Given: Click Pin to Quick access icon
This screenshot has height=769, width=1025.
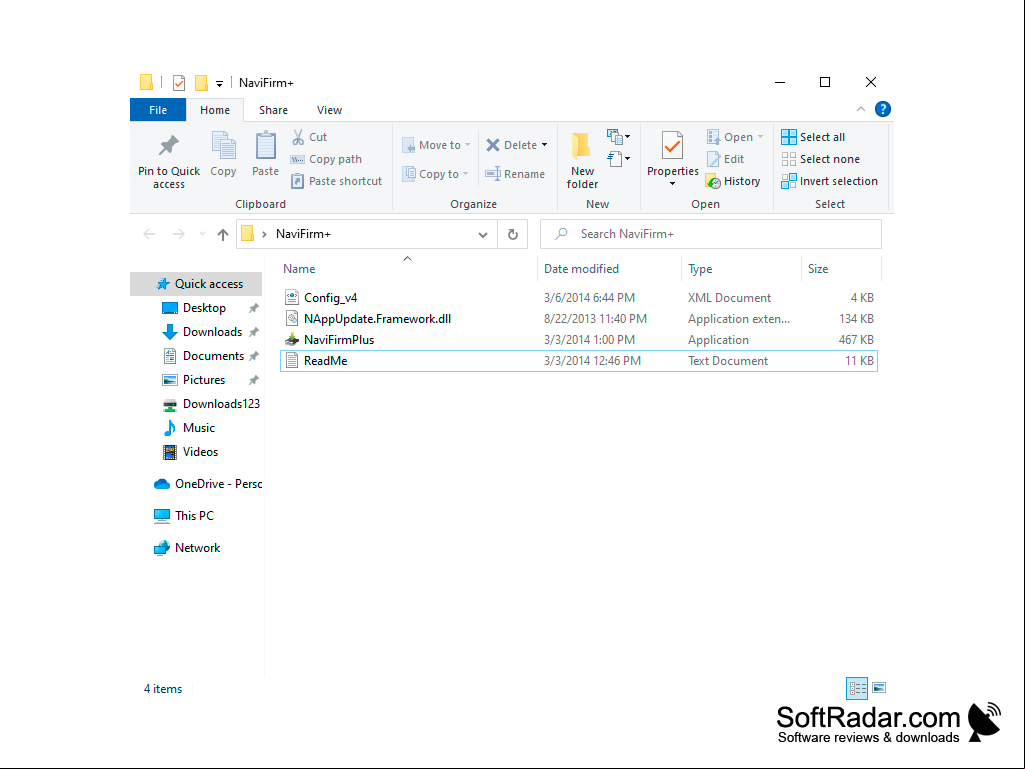Looking at the screenshot, I should click(169, 145).
